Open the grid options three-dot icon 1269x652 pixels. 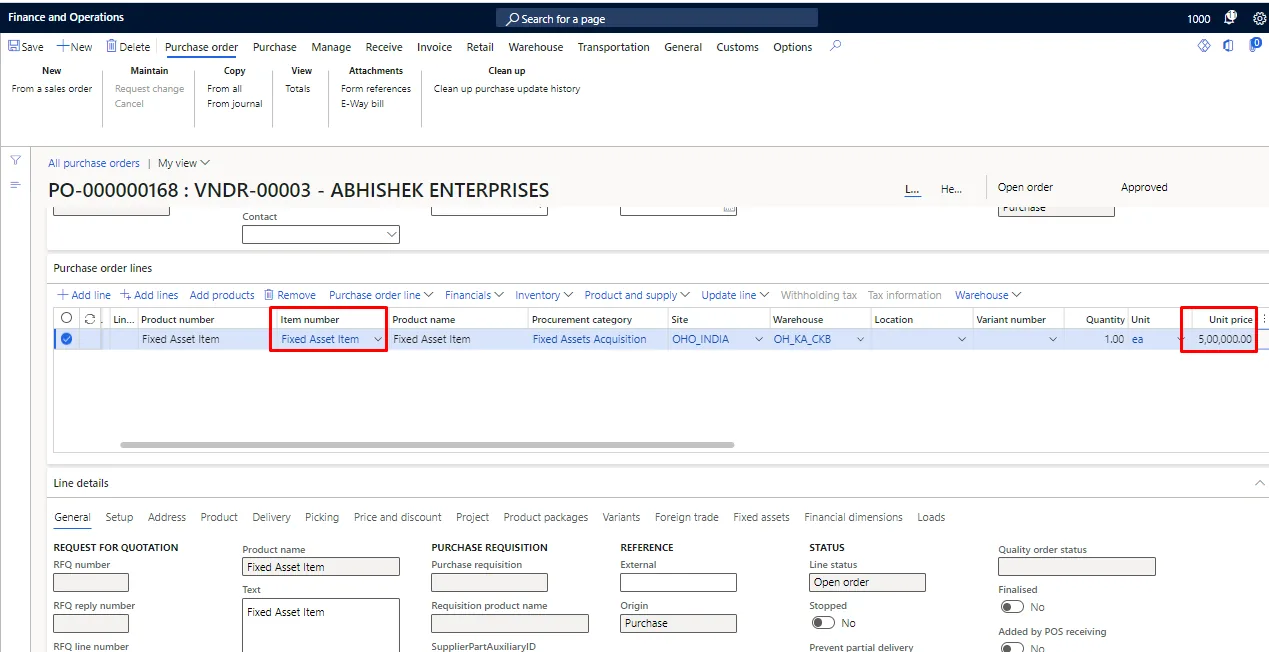click(x=1264, y=319)
